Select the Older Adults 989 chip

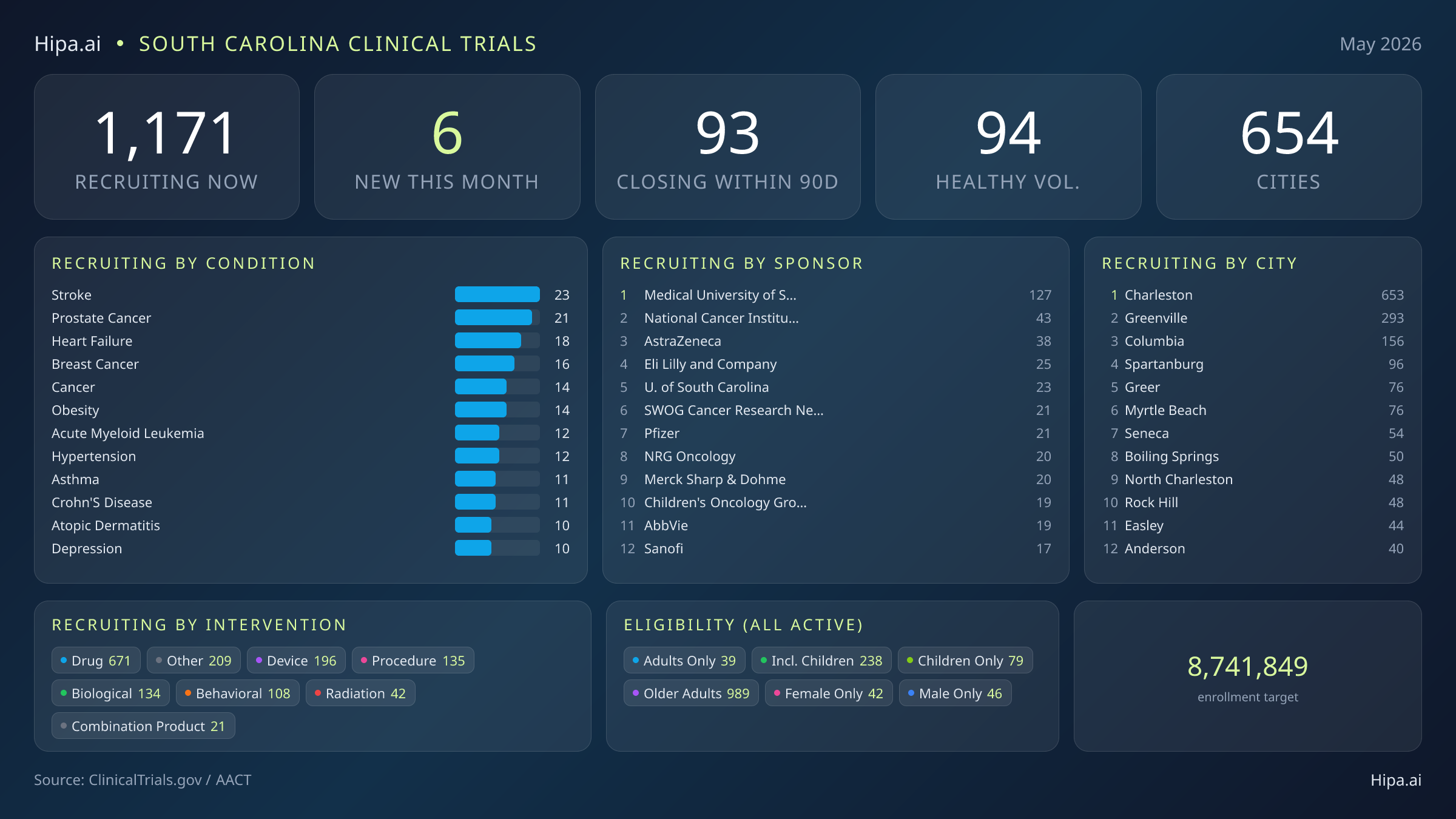pos(691,693)
